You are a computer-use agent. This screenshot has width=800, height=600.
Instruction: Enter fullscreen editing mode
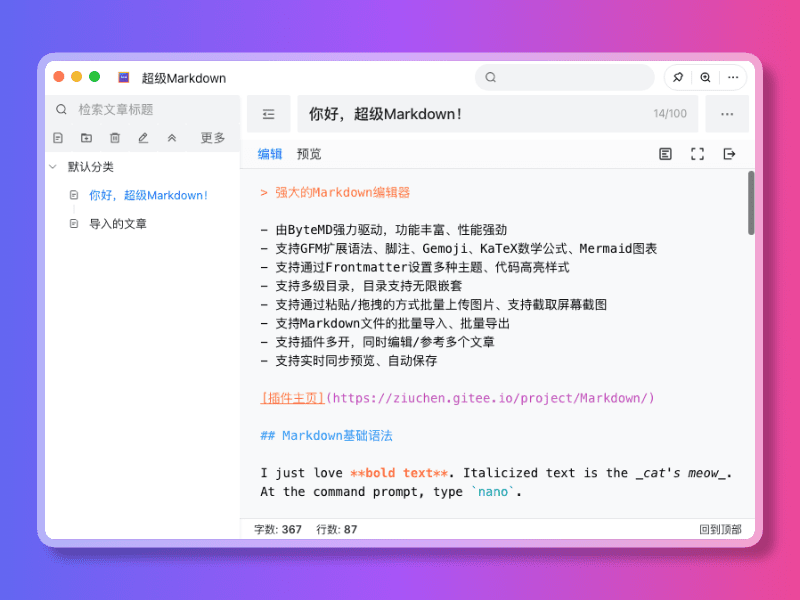[x=697, y=154]
